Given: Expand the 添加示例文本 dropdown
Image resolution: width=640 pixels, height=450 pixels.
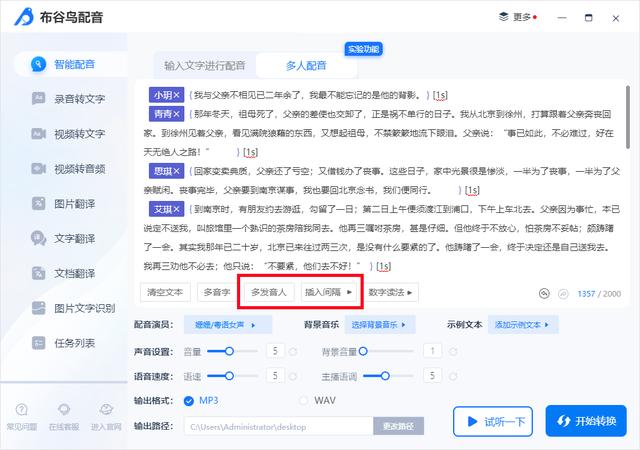Looking at the screenshot, I should point(522,325).
